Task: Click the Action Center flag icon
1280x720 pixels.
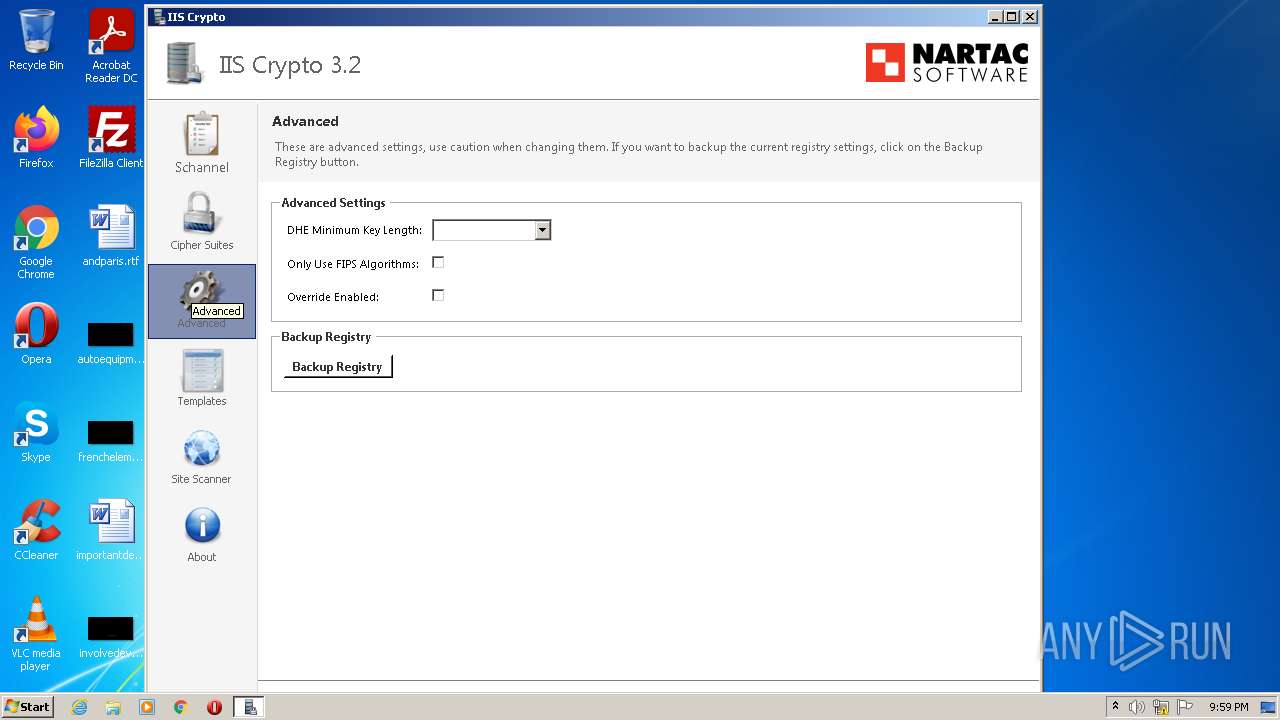Action: coord(1185,707)
